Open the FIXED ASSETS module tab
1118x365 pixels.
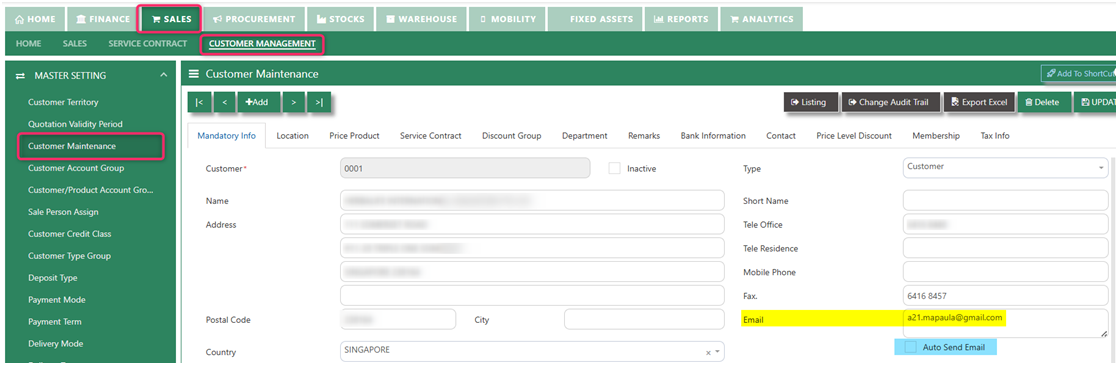coord(595,19)
